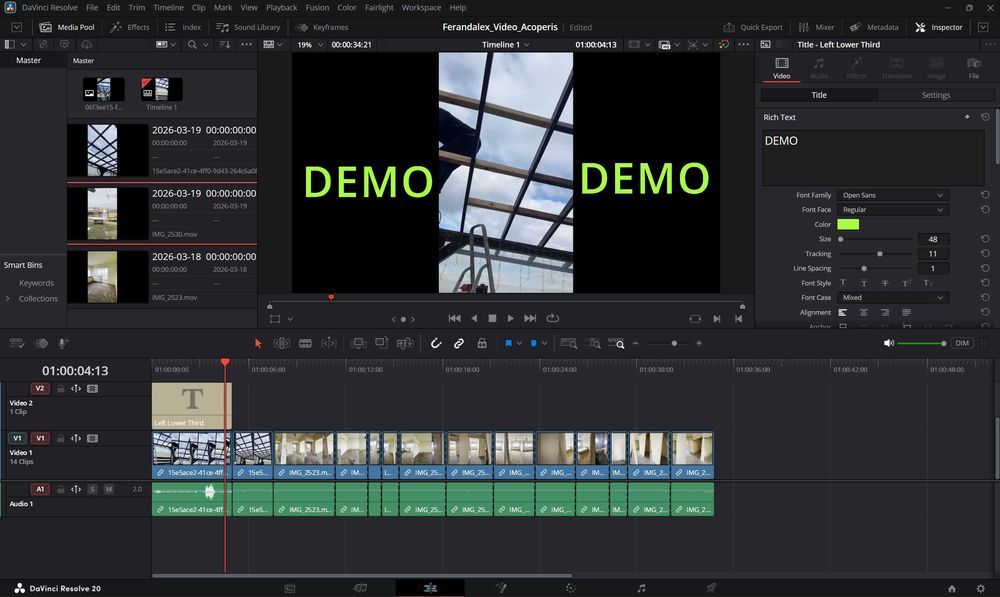
Task: Open the Timeline 1 name dropdown
Action: click(x=506, y=45)
